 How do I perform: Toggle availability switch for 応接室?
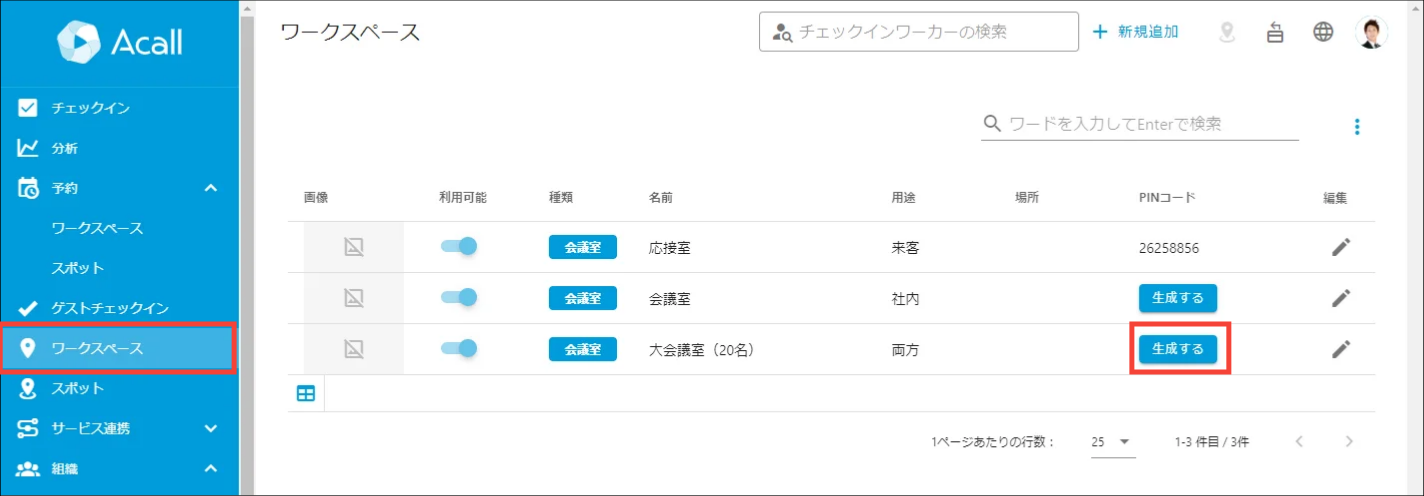[x=459, y=246]
